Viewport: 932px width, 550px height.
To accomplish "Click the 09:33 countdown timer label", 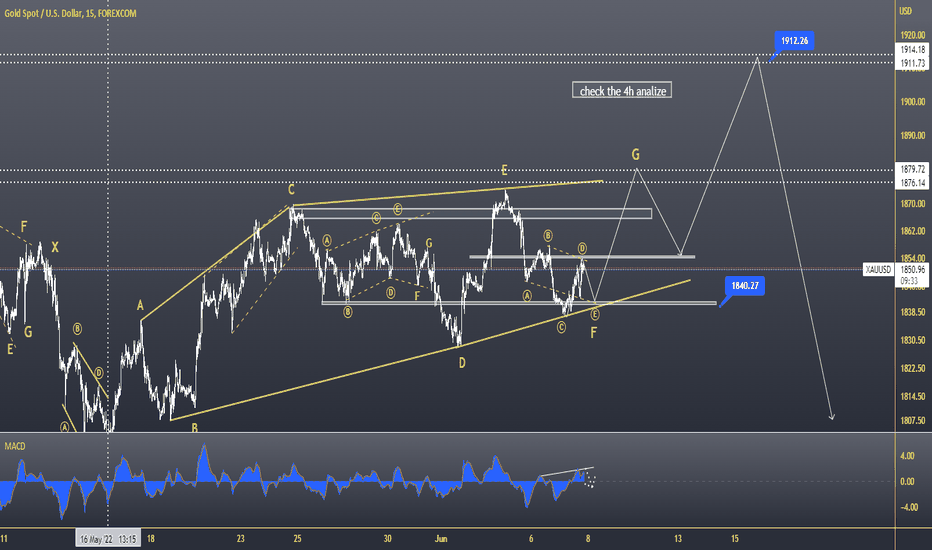I will 909,281.
